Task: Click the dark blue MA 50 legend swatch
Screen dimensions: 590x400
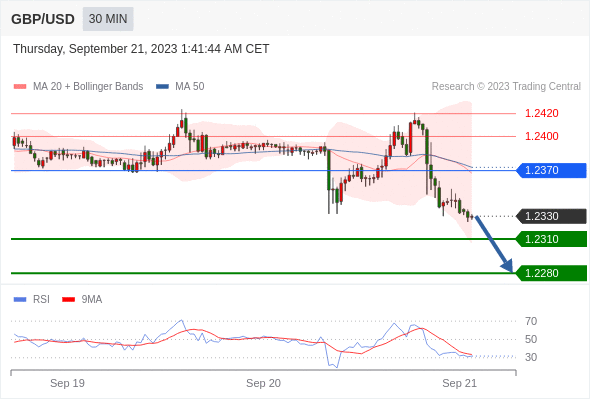Action: click(162, 87)
